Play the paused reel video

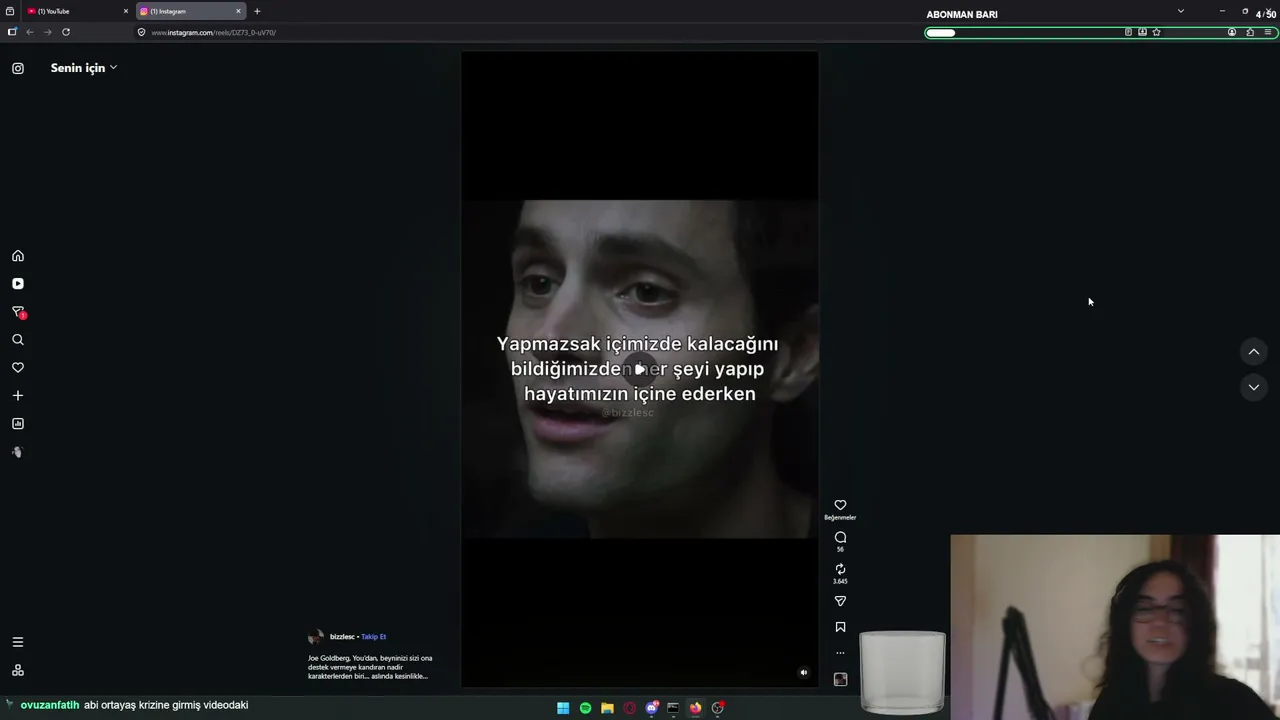(640, 369)
